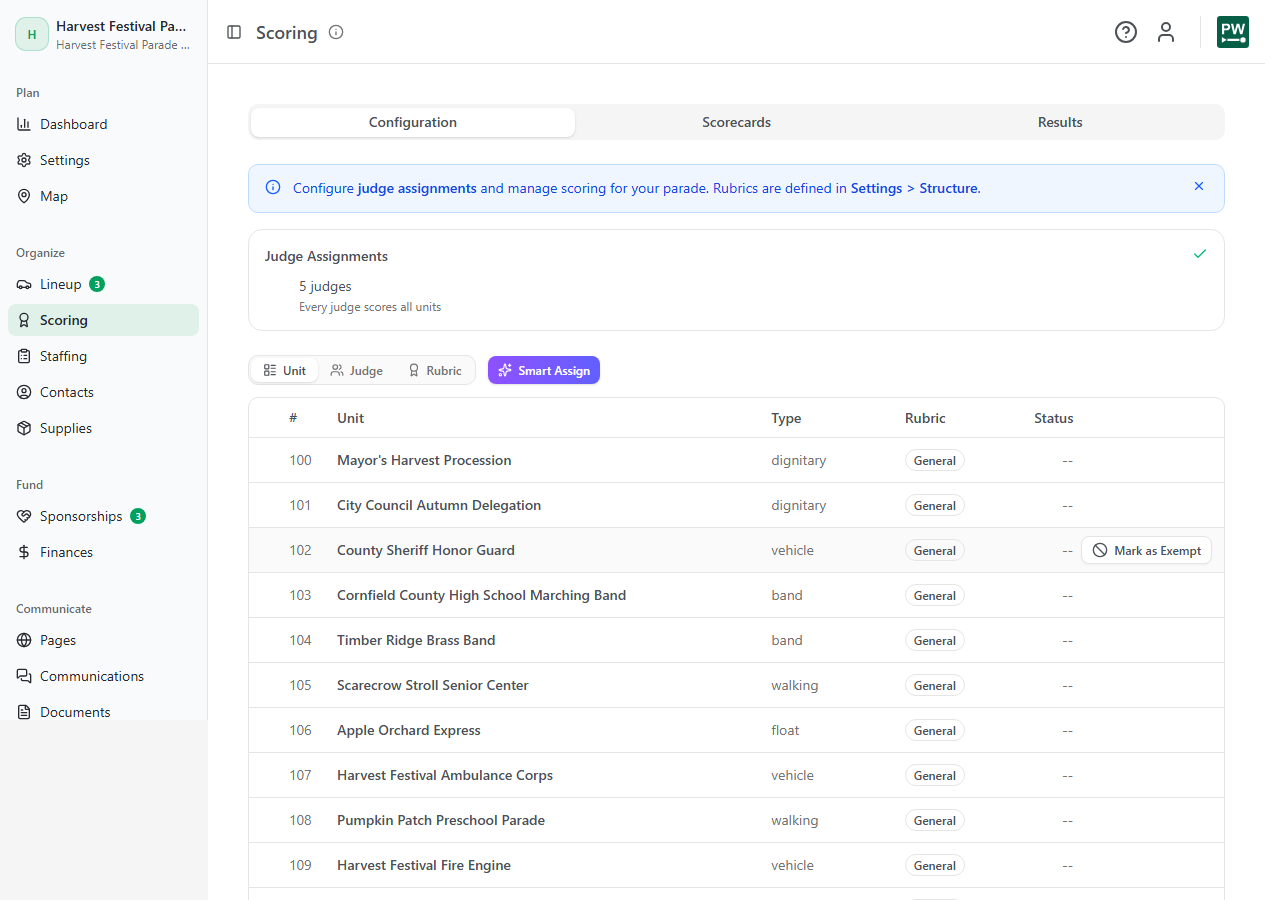
Task: Click the Sponsorships badge showing 3
Action: coord(138,516)
